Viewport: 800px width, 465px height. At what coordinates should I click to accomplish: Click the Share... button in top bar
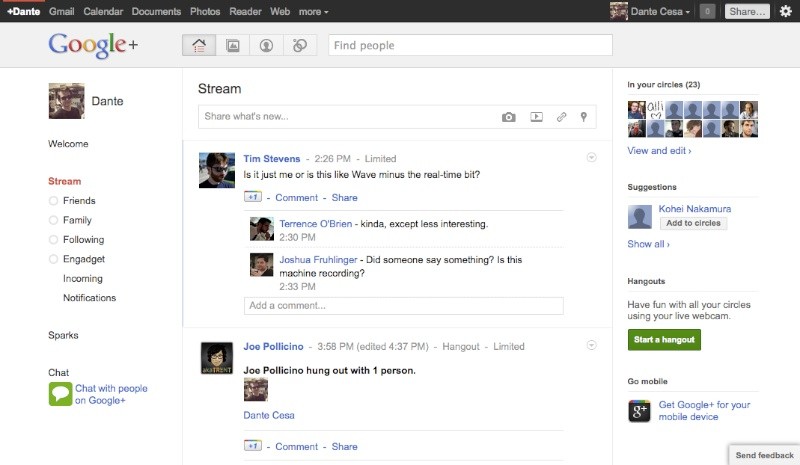tap(747, 11)
